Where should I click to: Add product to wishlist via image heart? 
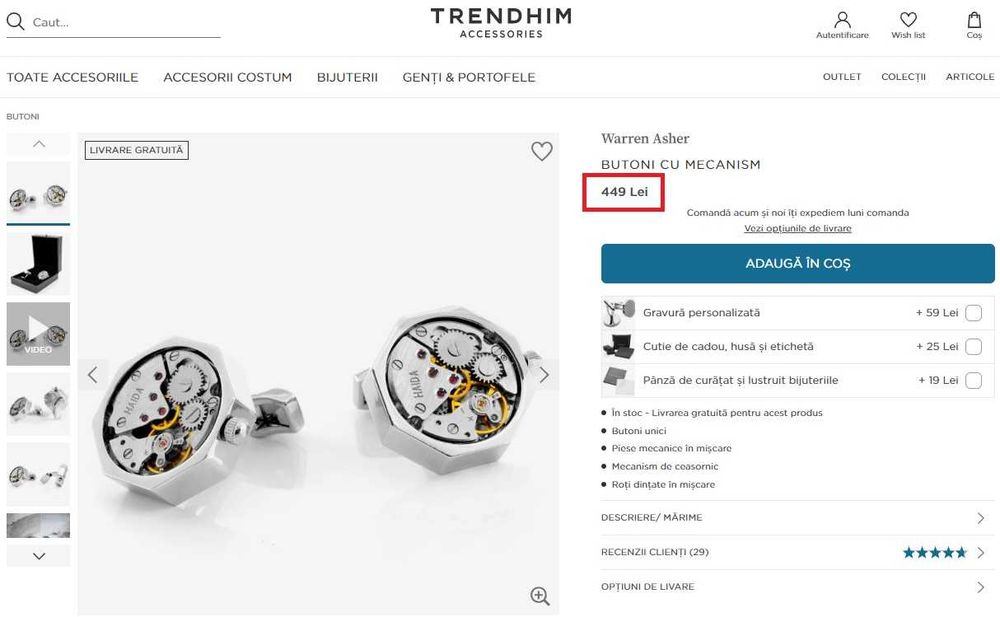pyautogui.click(x=541, y=151)
